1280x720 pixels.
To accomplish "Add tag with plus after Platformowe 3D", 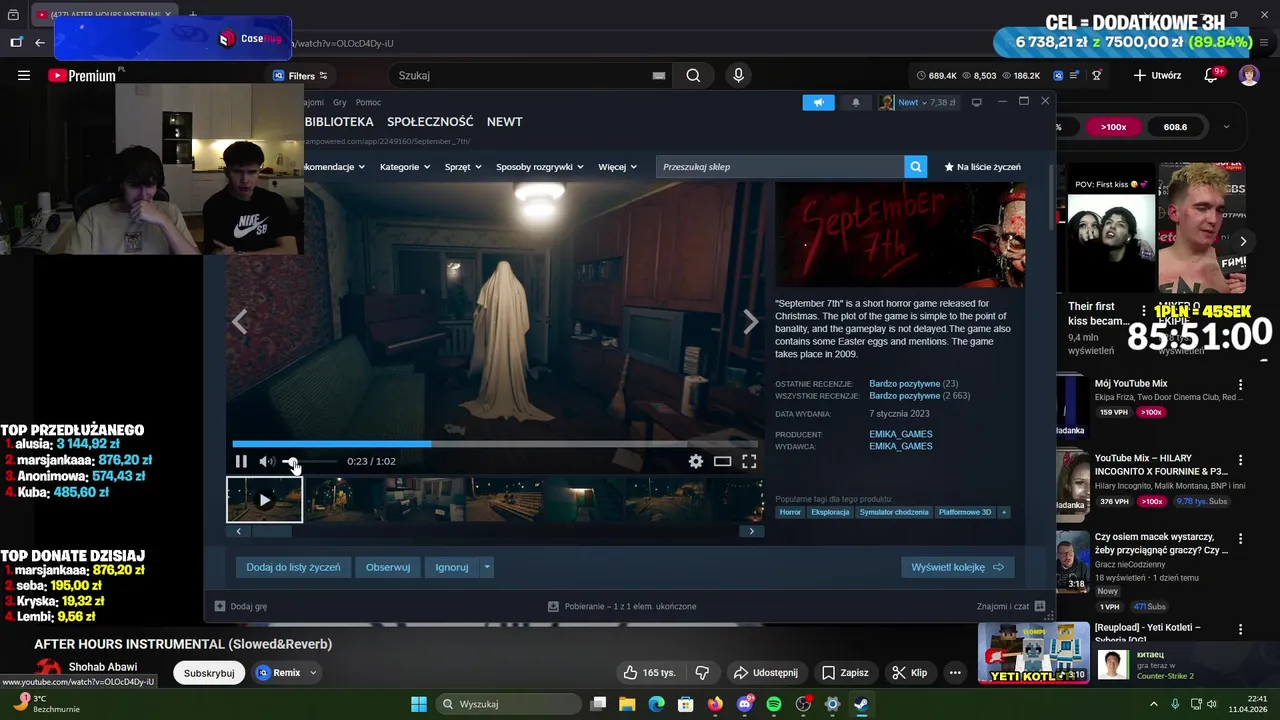I will pyautogui.click(x=1003, y=512).
